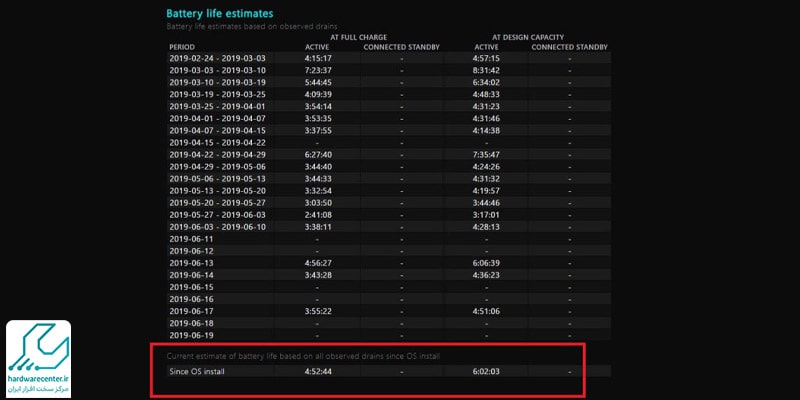The height and width of the screenshot is (400, 800).
Task: Select the "2019-06-11" row label
Action: 191,239
